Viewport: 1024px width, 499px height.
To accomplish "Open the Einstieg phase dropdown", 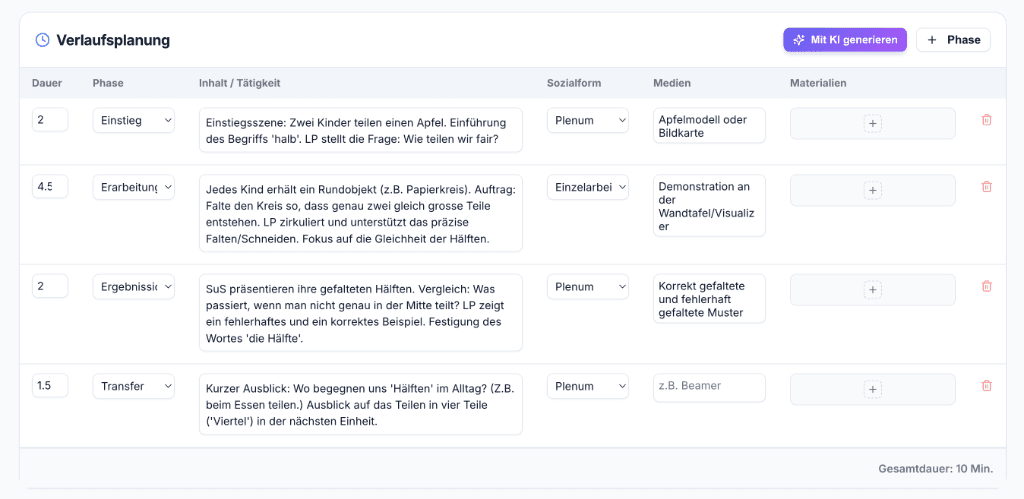I will pyautogui.click(x=134, y=120).
